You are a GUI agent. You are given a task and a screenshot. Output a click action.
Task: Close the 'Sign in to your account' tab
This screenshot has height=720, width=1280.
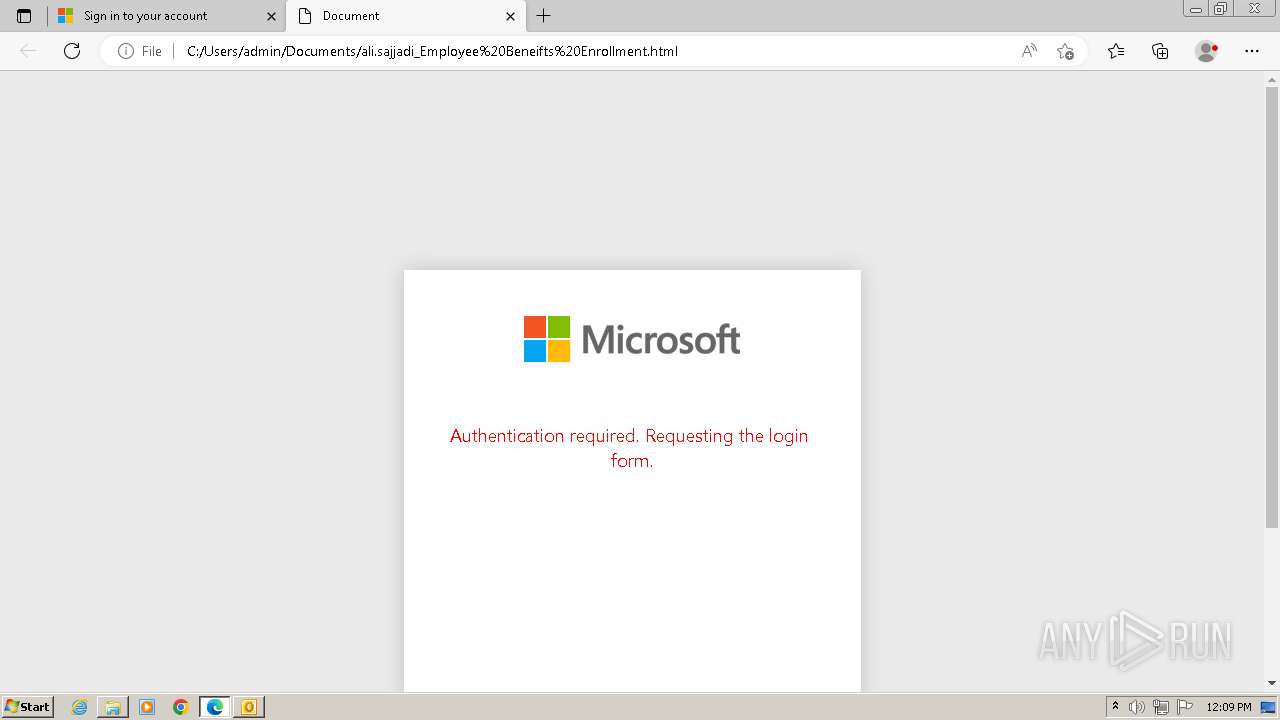pos(271,16)
